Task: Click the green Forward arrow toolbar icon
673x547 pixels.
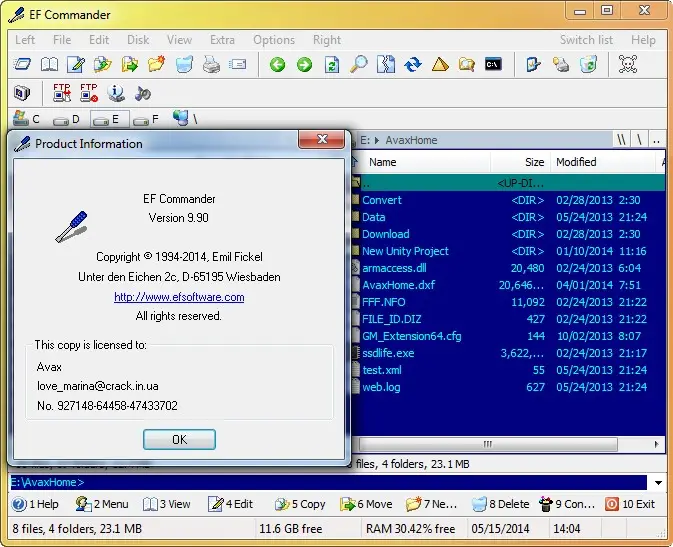Action: point(304,65)
